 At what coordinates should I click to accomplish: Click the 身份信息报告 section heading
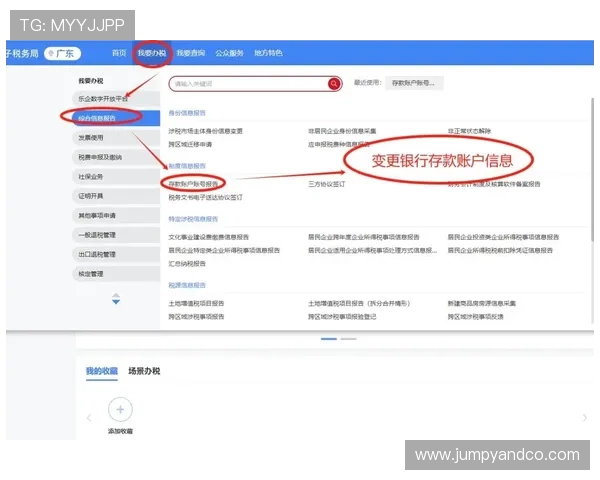187,113
